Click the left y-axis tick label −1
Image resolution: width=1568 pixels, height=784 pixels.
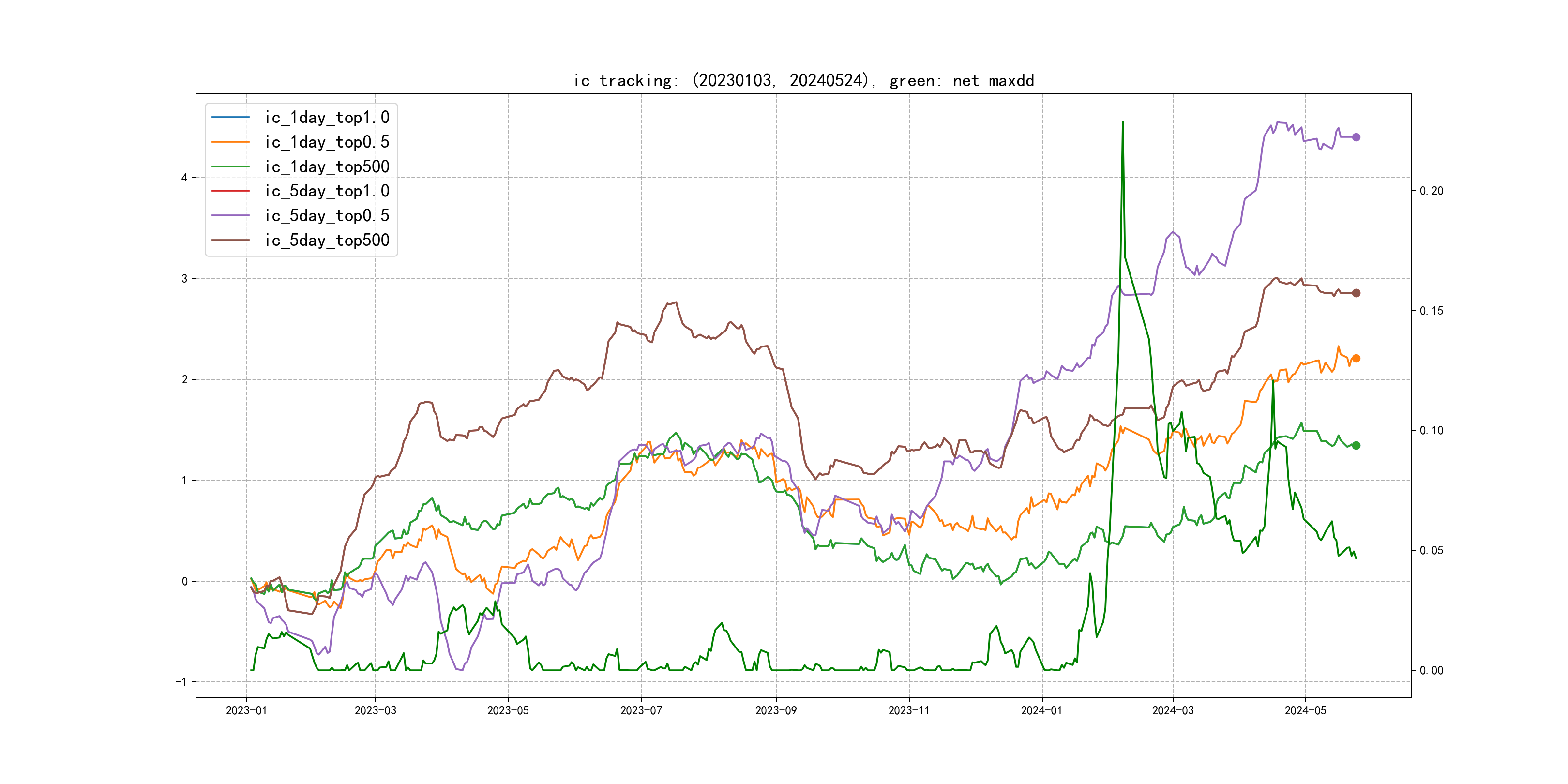pyautogui.click(x=181, y=682)
